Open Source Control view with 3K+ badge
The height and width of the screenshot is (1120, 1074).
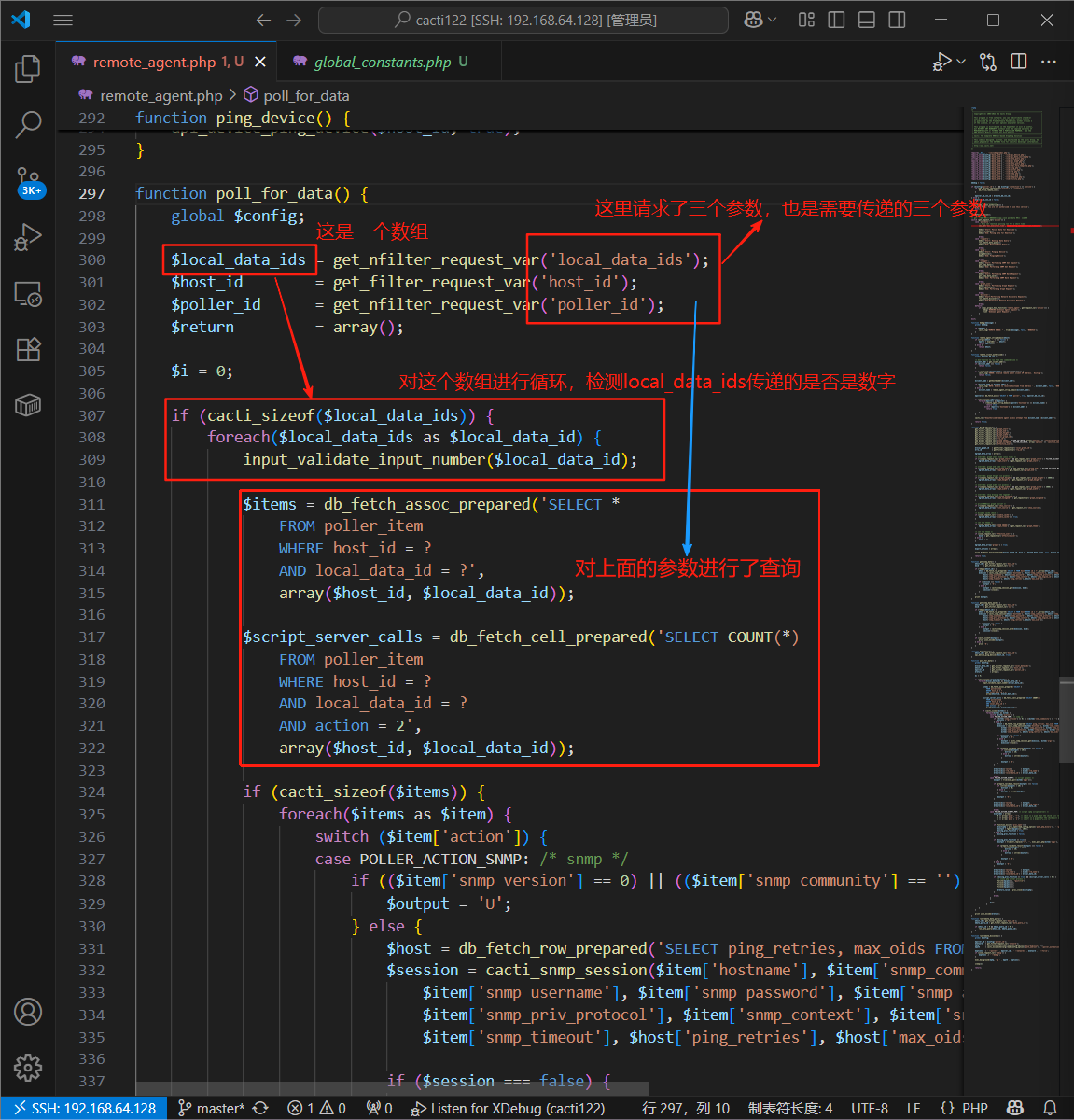(28, 182)
